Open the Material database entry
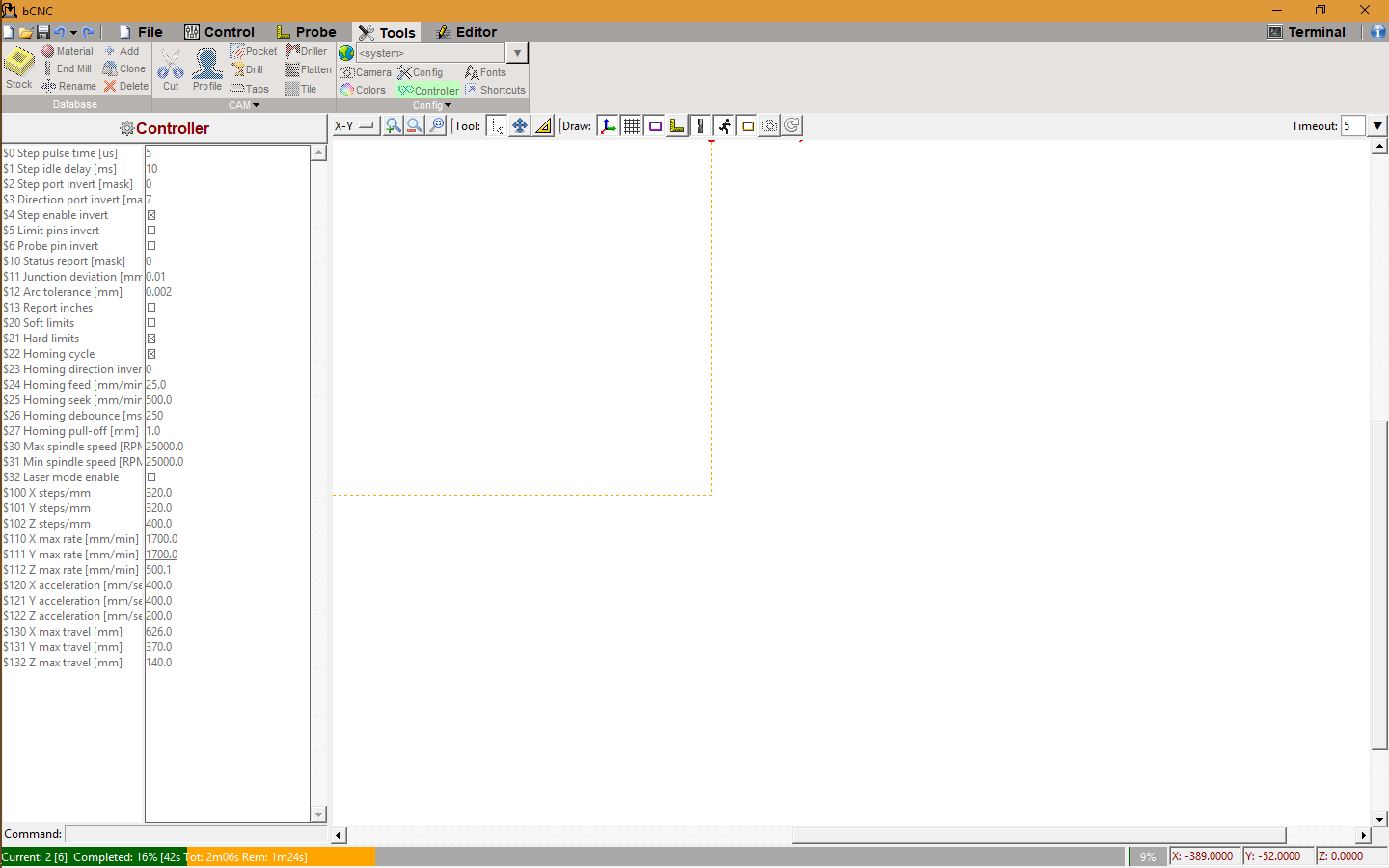 pyautogui.click(x=68, y=51)
